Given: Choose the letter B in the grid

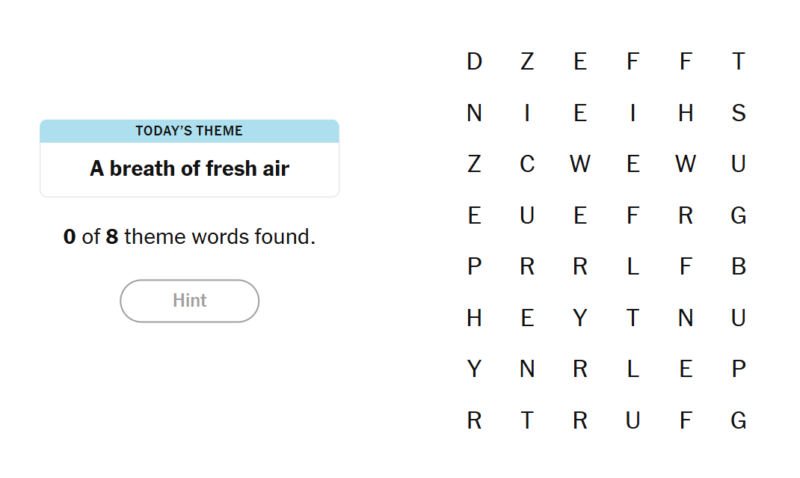Looking at the screenshot, I should pos(738,266).
